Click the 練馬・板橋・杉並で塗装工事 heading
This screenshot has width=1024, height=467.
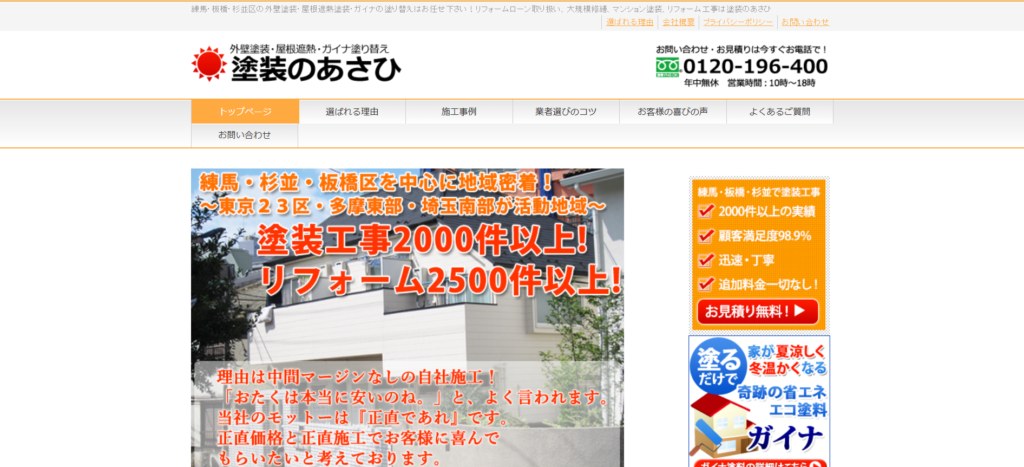click(x=759, y=192)
